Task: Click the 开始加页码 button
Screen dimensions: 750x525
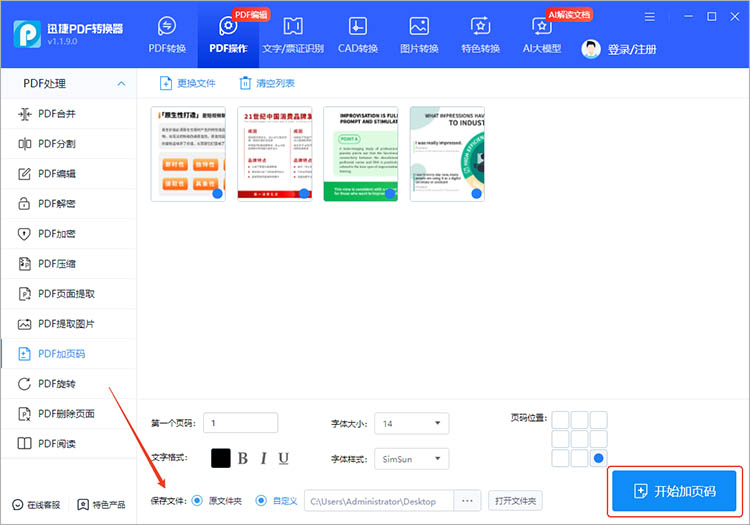Action: pos(674,491)
